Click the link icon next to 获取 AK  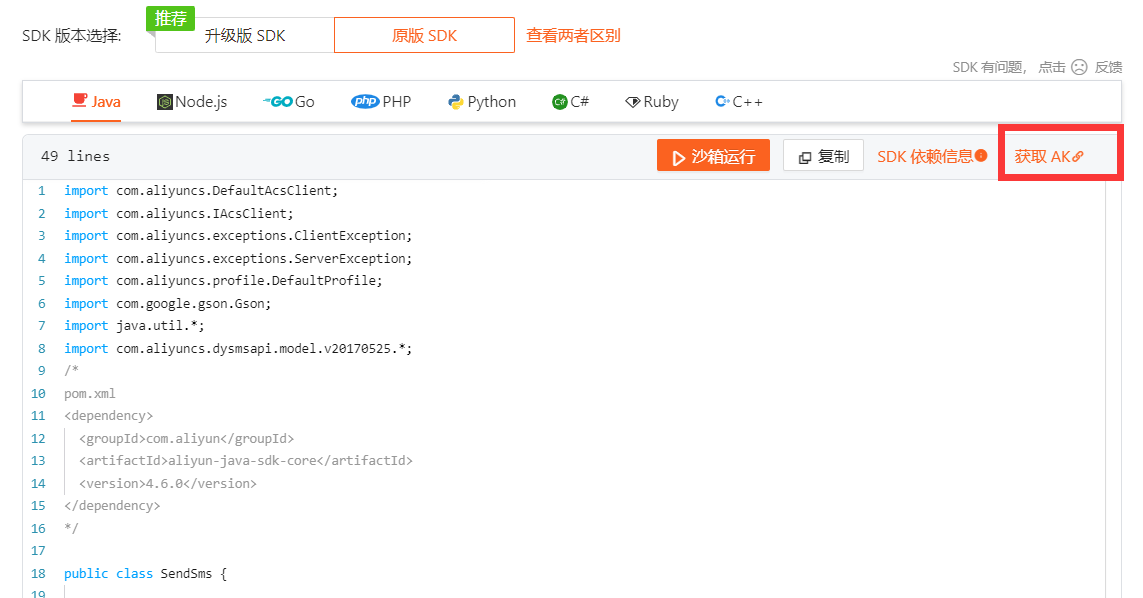click(x=1077, y=157)
